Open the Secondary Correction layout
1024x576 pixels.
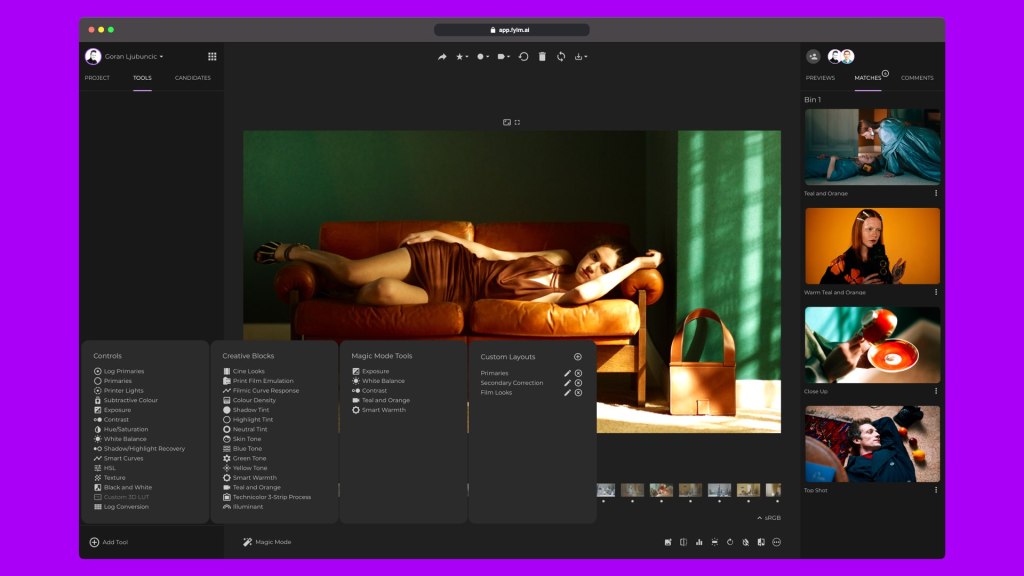[x=511, y=383]
